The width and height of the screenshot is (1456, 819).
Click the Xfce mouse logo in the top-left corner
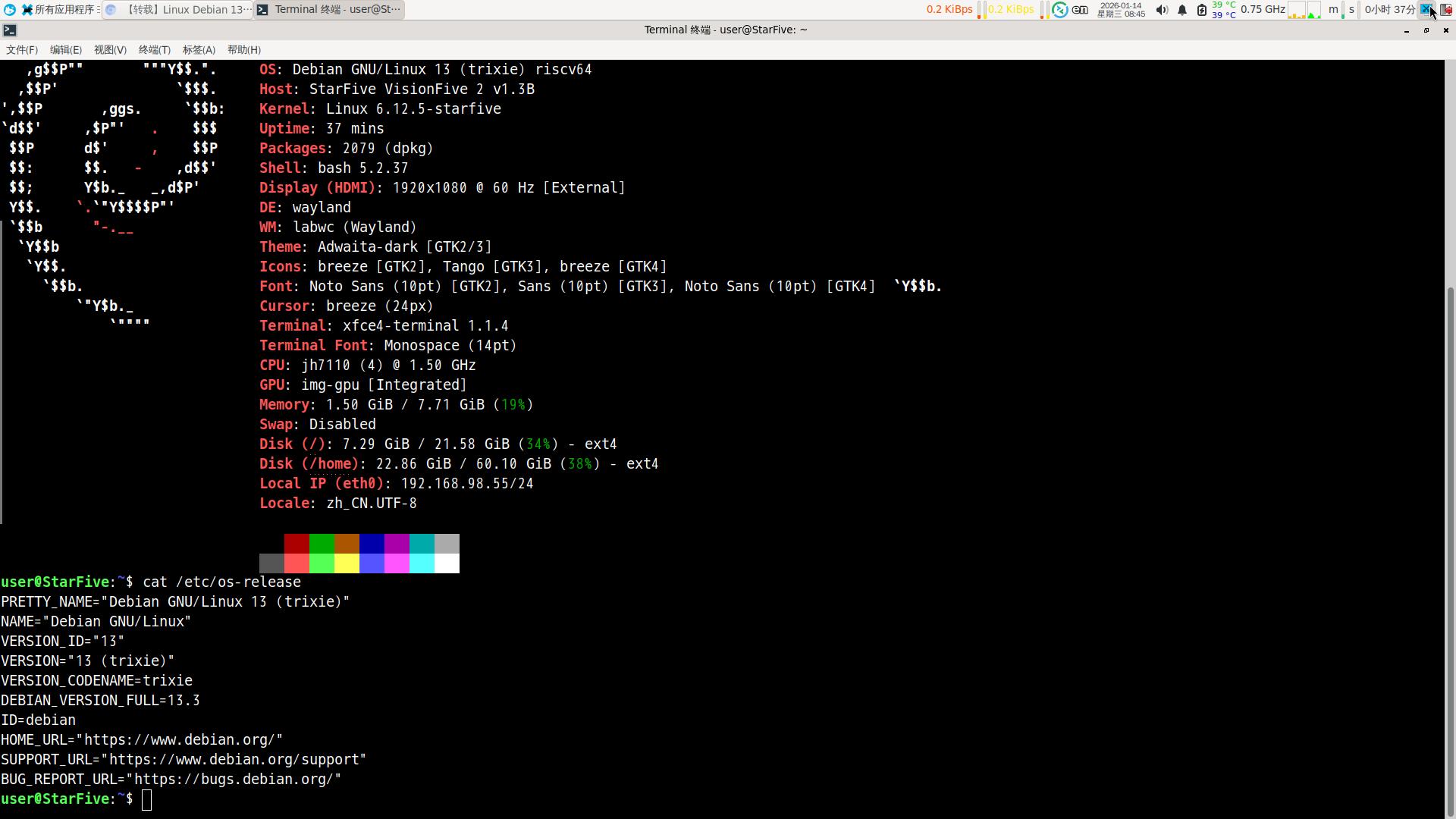click(x=10, y=10)
